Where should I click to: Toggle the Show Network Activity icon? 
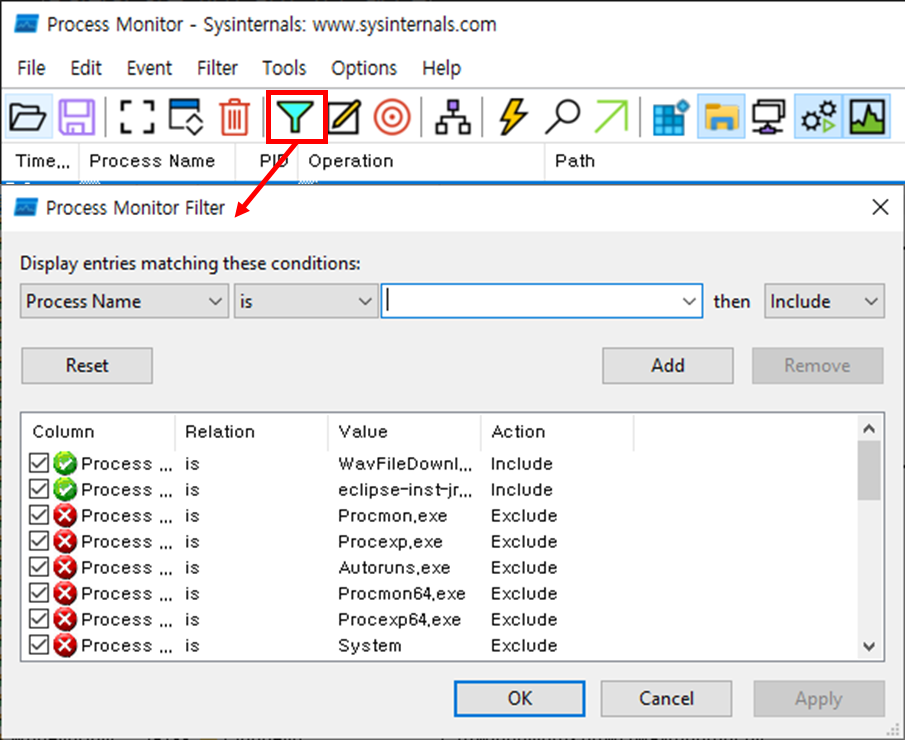[x=769, y=117]
